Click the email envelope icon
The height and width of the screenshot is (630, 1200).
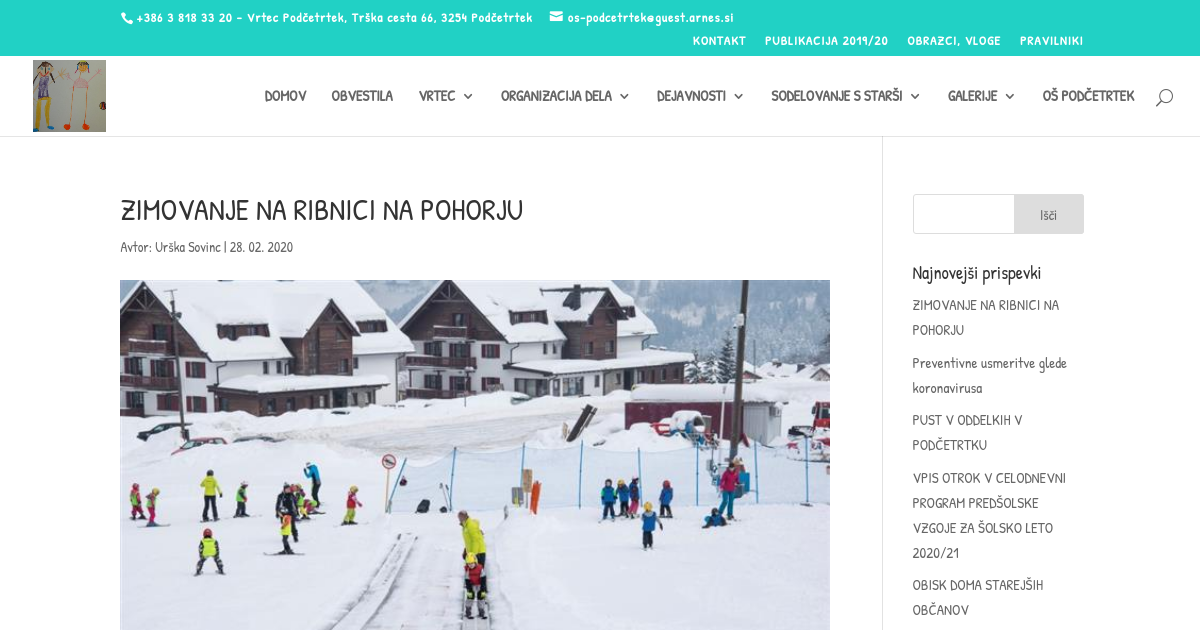(x=556, y=17)
